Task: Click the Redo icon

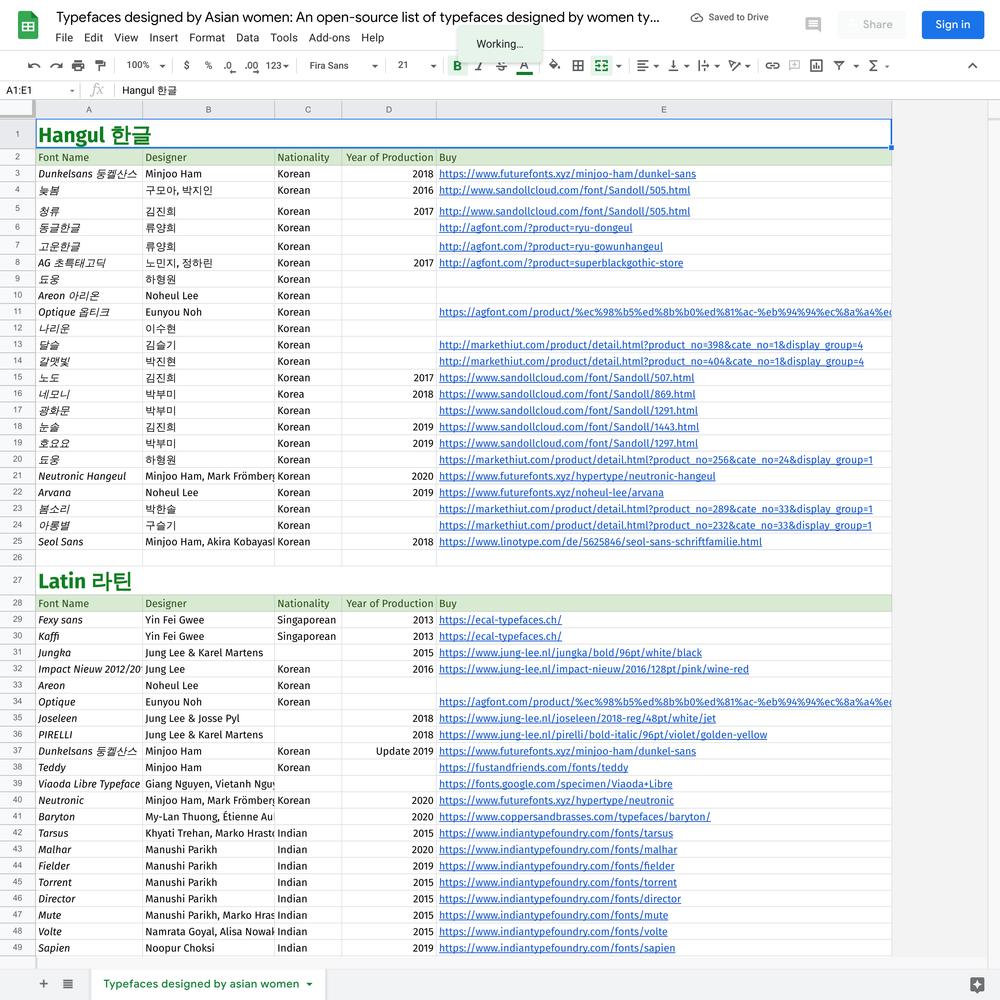Action: (56, 66)
